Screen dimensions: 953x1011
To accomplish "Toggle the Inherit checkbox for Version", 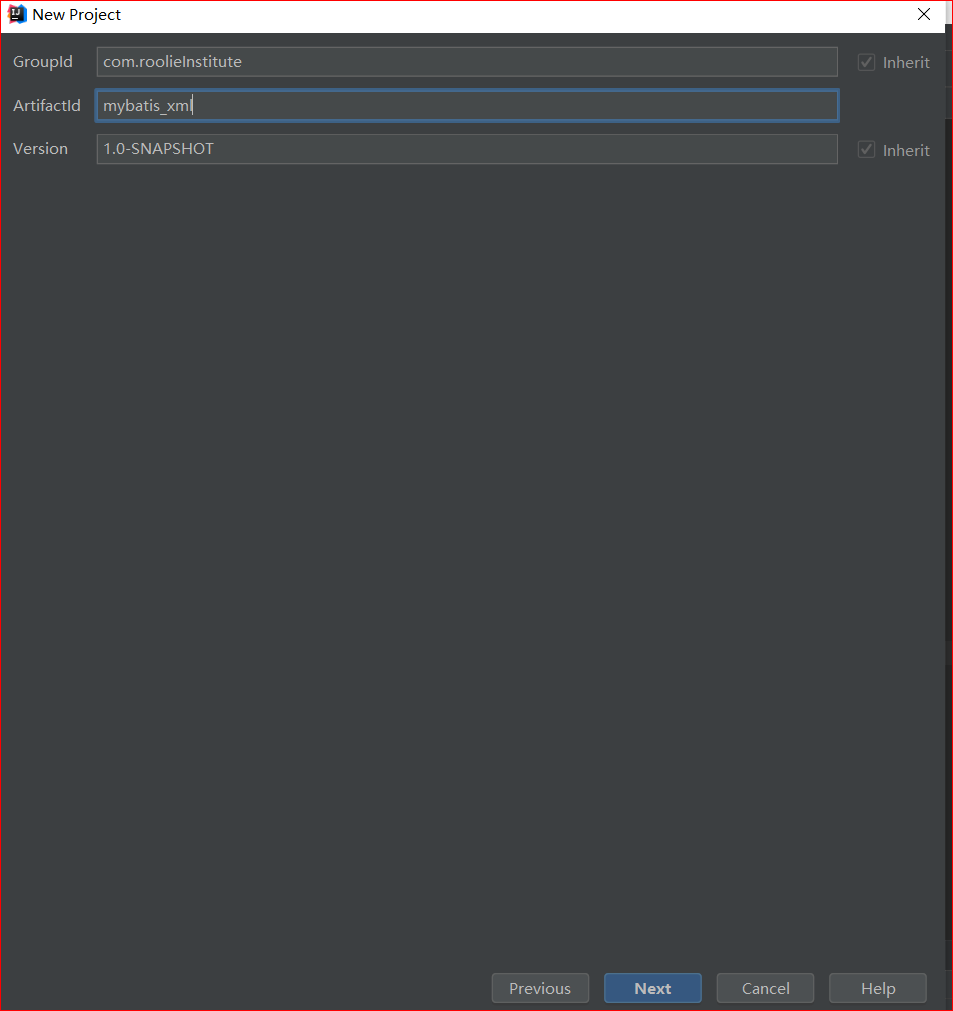I will coord(866,150).
